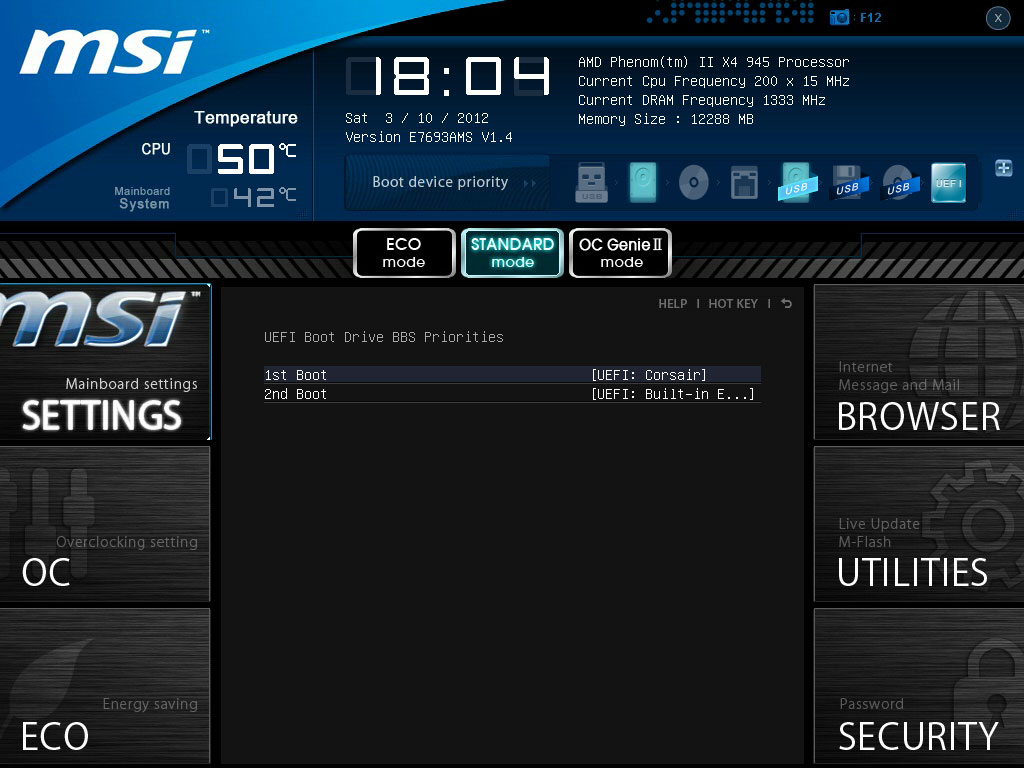Switch to ECO mode
The width and height of the screenshot is (1024, 768).
pos(404,253)
